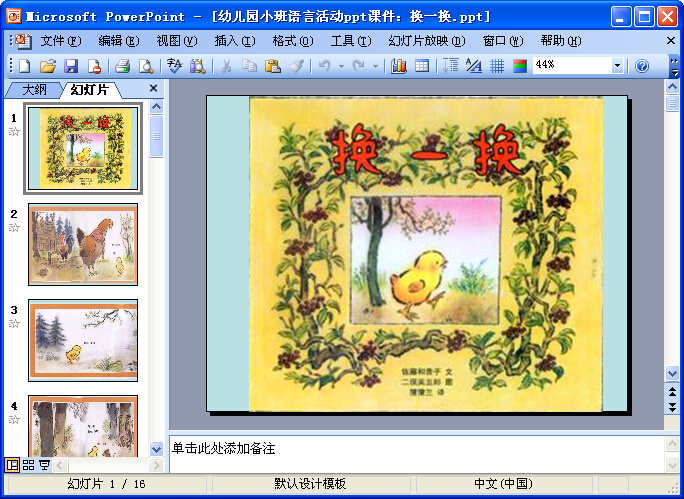The height and width of the screenshot is (499, 684).
Task: Open the 视图(V) menu
Action: (x=177, y=41)
